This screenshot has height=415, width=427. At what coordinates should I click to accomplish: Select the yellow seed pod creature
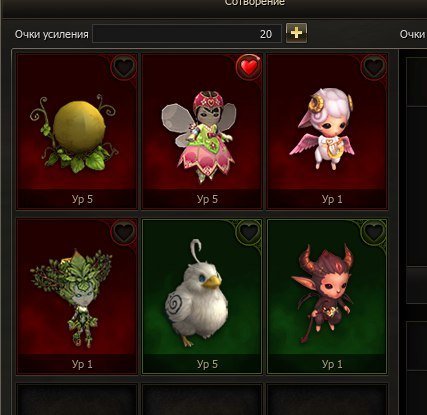tap(77, 131)
